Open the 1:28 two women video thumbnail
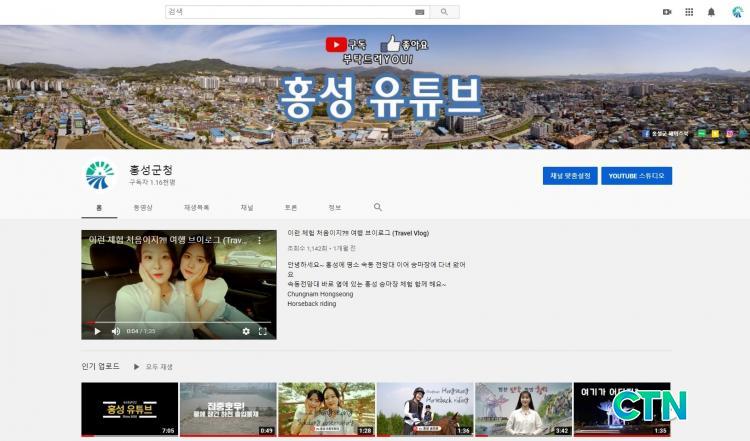 pos(327,409)
